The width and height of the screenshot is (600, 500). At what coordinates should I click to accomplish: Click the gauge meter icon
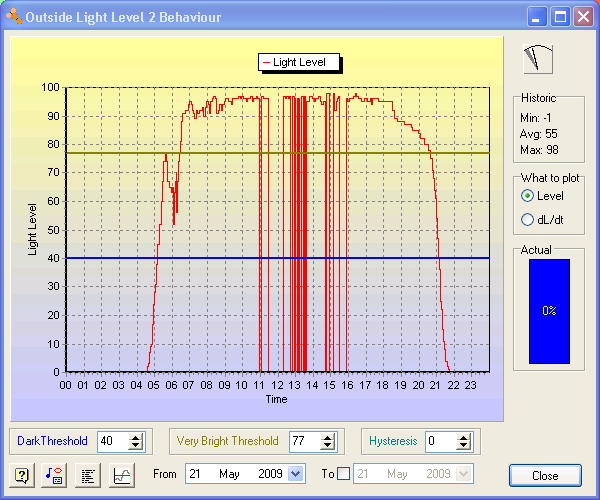pos(539,59)
